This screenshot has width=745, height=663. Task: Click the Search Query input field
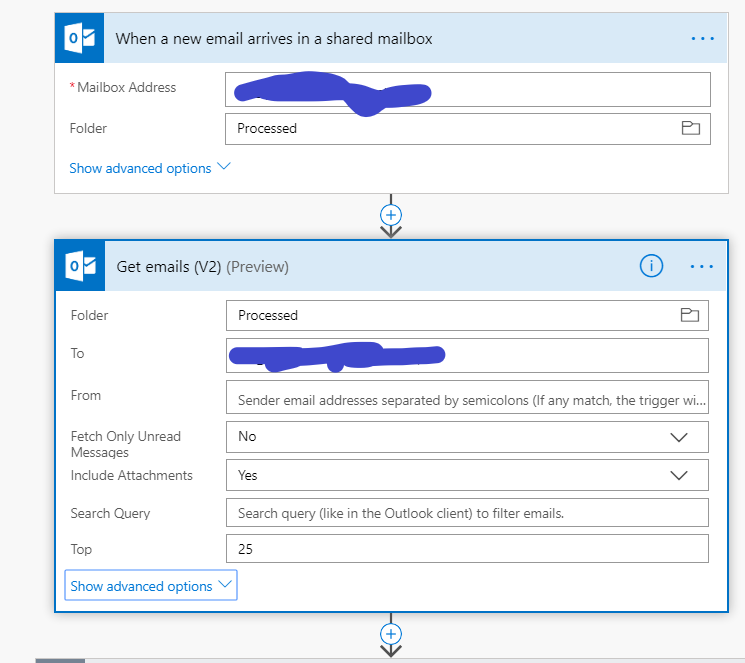tap(467, 512)
